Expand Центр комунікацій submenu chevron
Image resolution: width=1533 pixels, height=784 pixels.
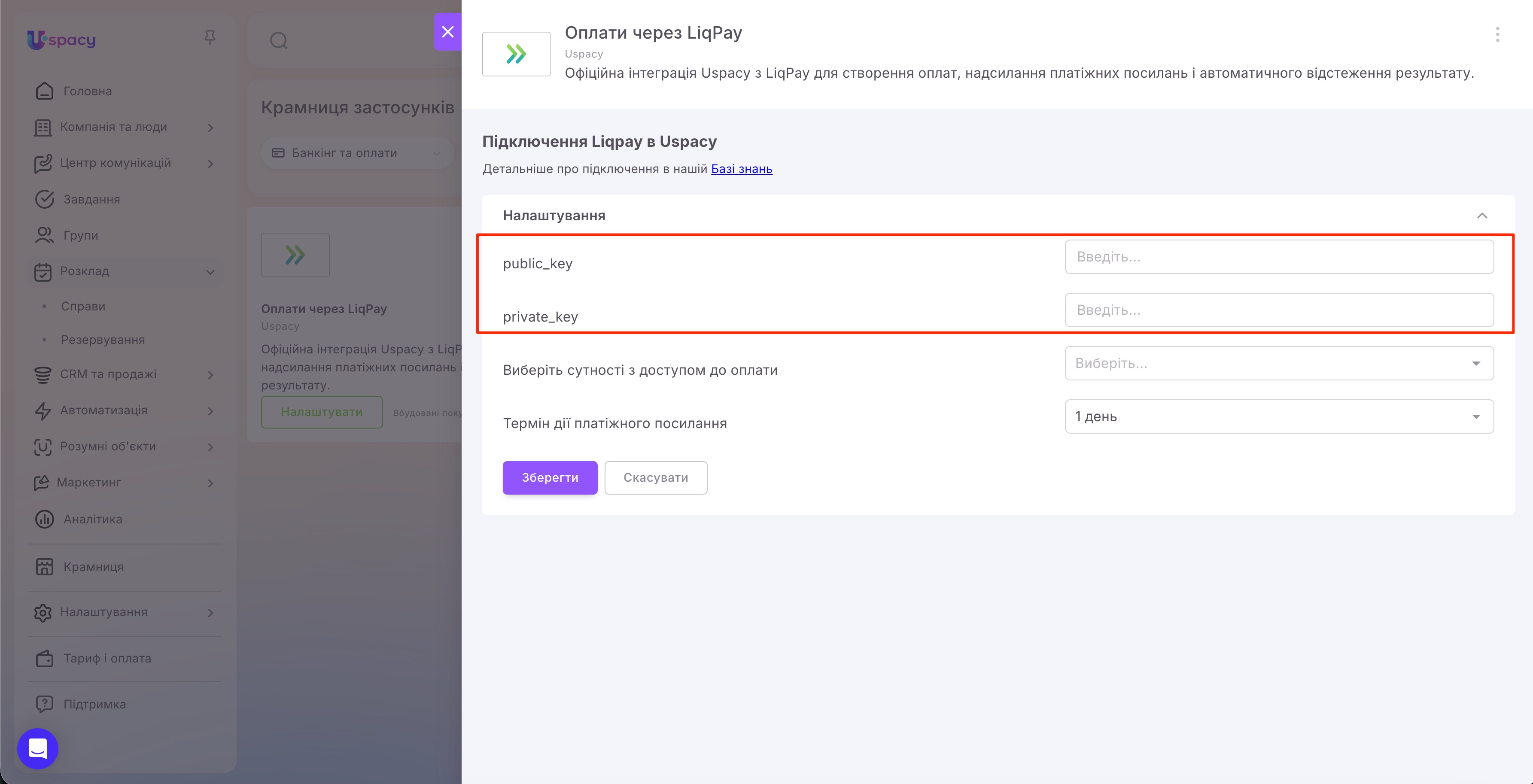(x=211, y=164)
